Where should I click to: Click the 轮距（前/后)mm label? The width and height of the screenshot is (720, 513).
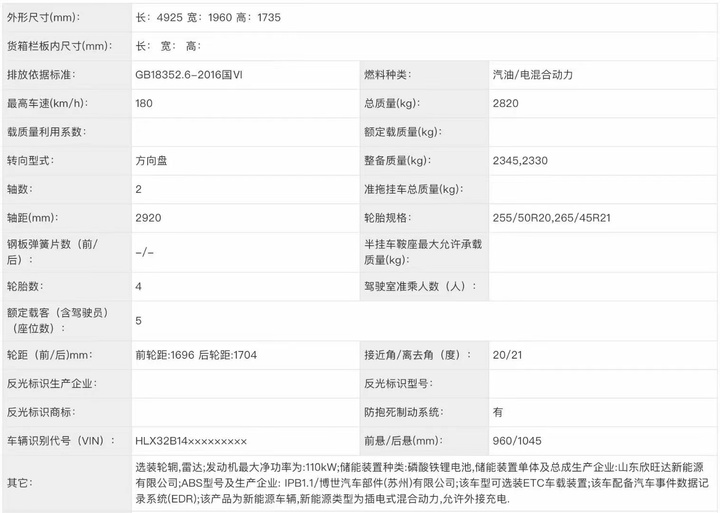[50, 355]
